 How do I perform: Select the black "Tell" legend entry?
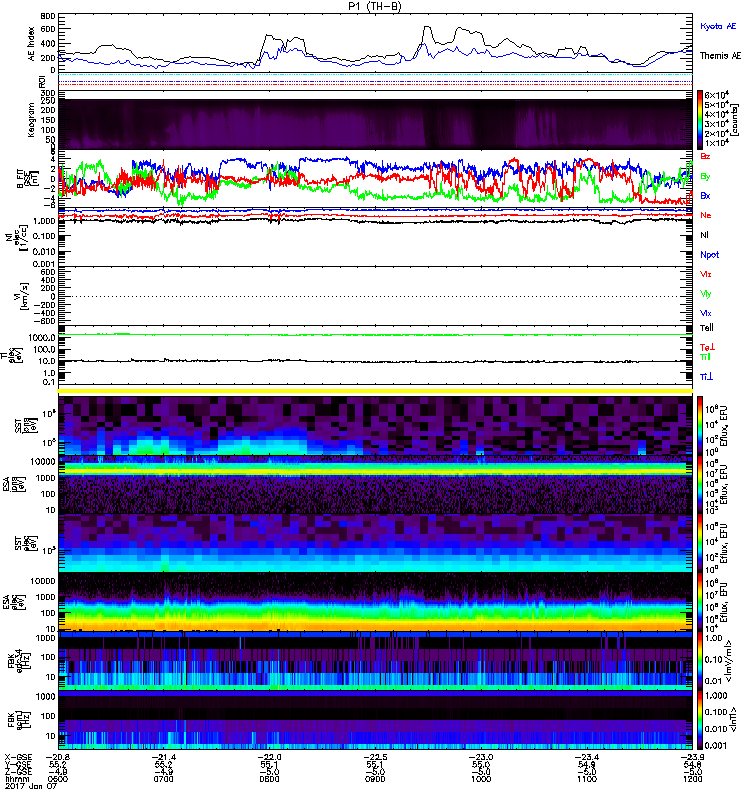[x=707, y=328]
